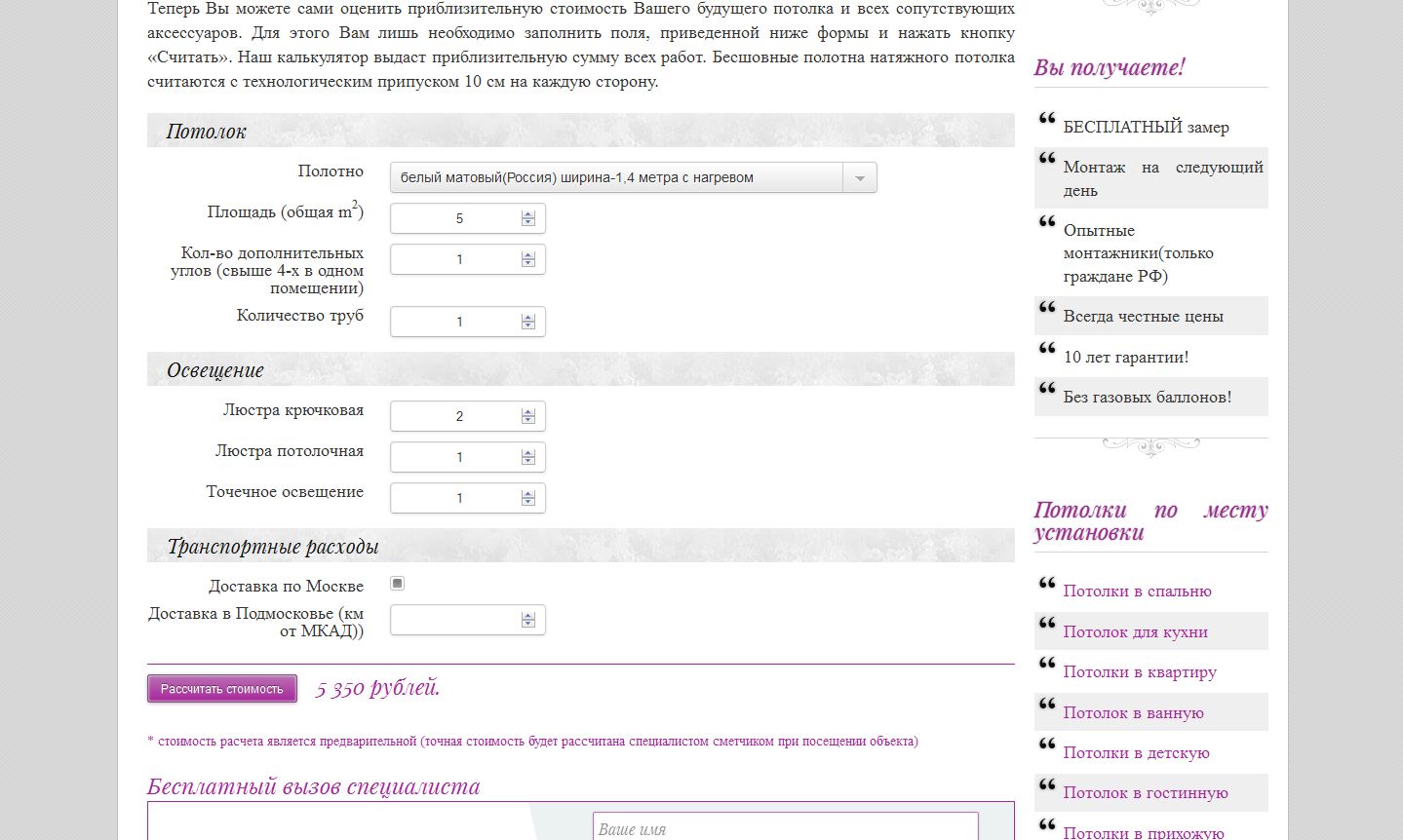
Task: Toggle the Доставка по Москве checkbox
Action: (397, 584)
